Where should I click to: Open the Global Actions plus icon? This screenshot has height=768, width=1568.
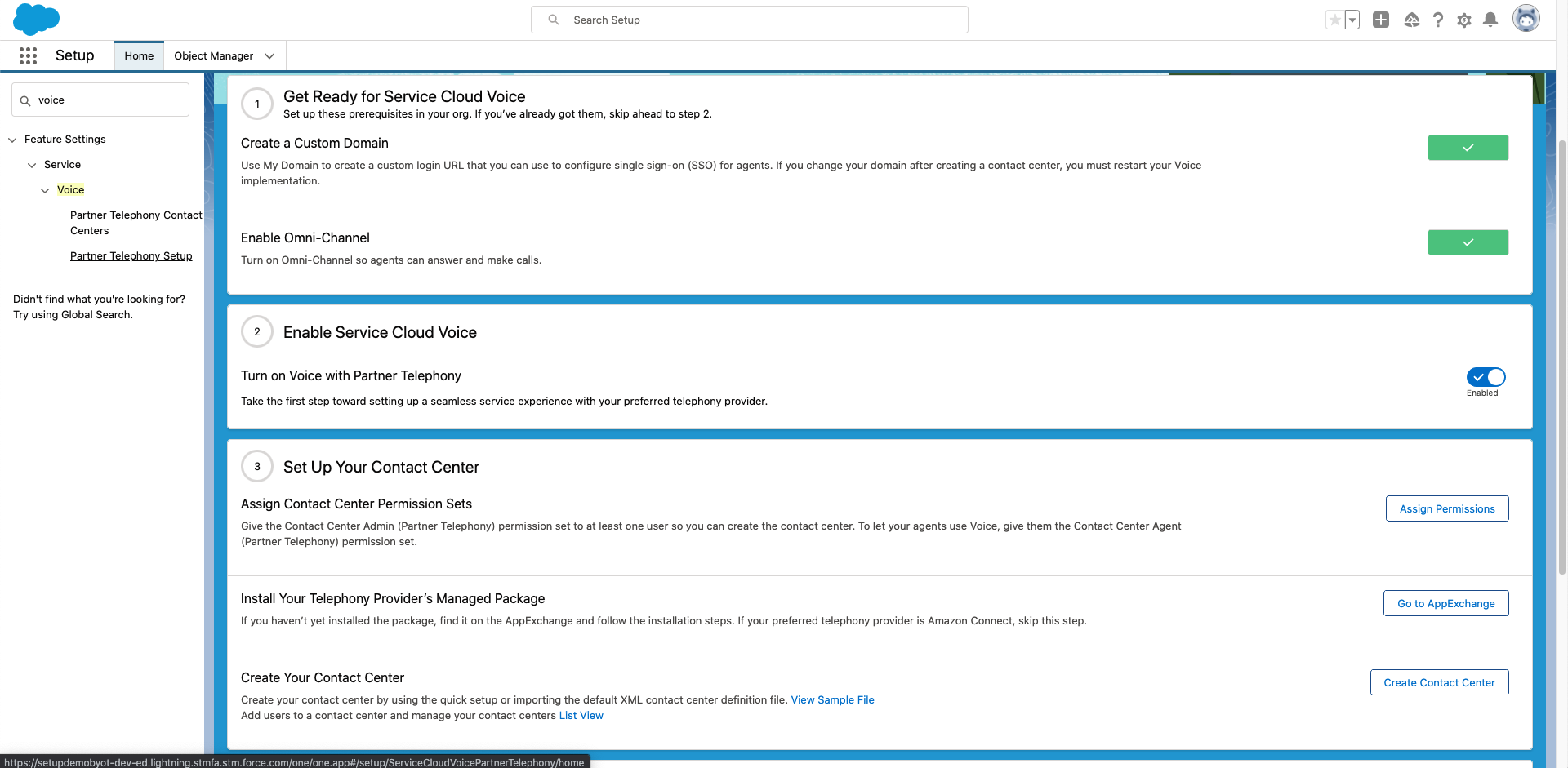1381,20
